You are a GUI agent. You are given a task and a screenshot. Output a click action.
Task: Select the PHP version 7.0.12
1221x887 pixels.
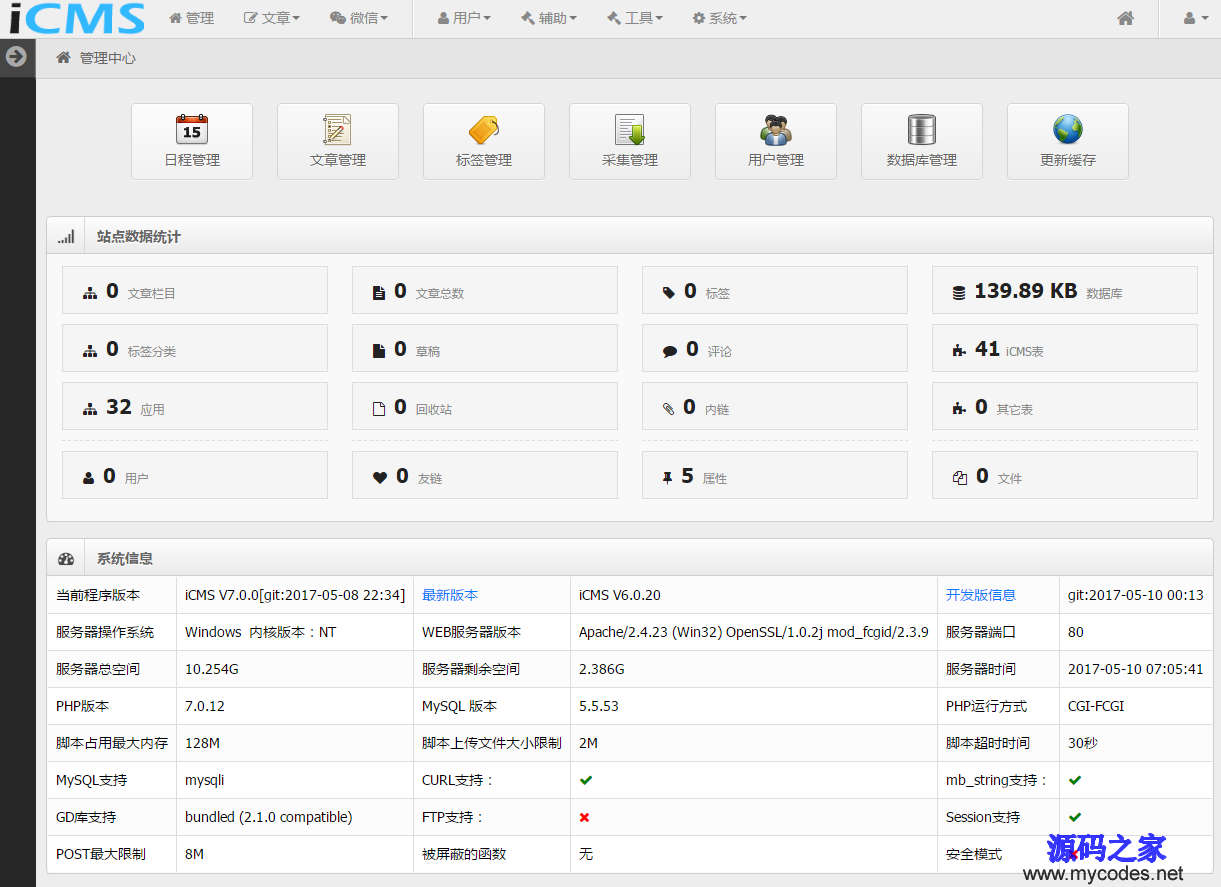(205, 706)
